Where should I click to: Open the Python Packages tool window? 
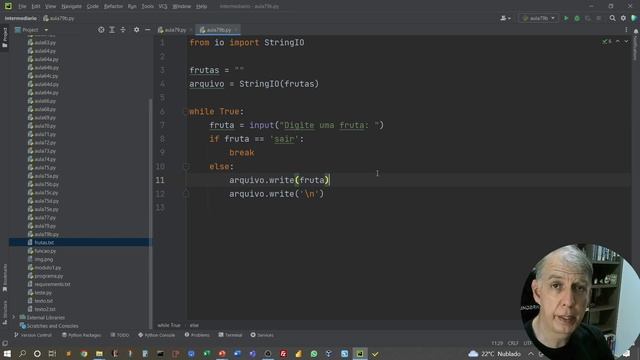[x=81, y=335]
